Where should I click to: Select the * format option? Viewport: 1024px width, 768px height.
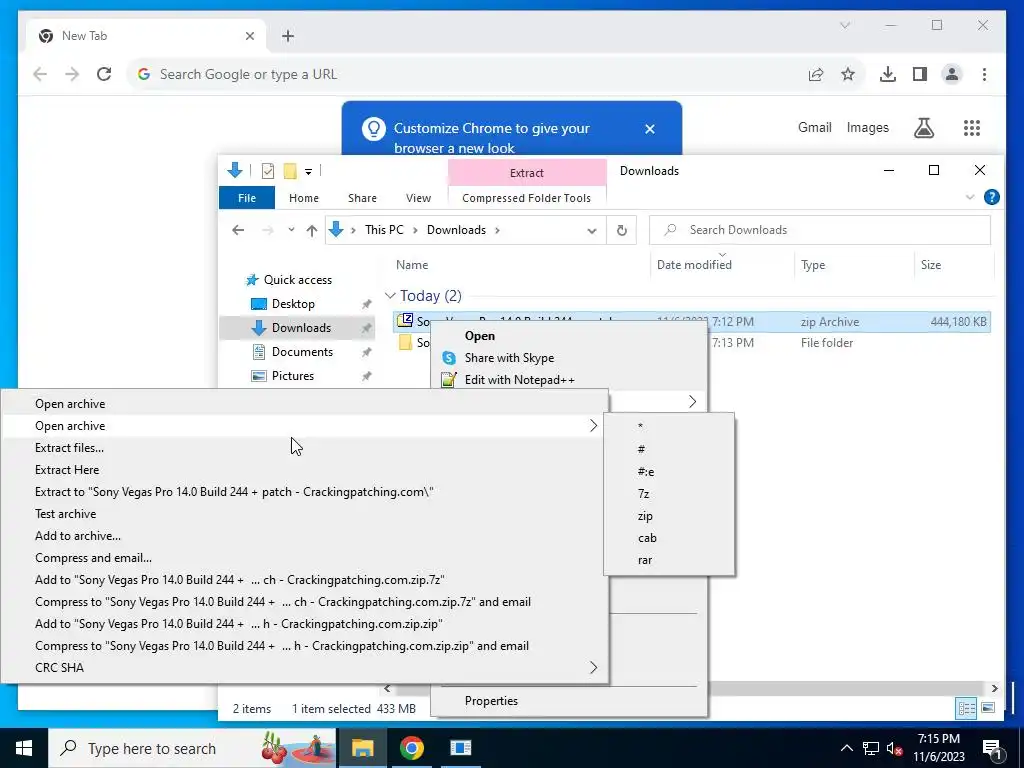[x=669, y=426]
